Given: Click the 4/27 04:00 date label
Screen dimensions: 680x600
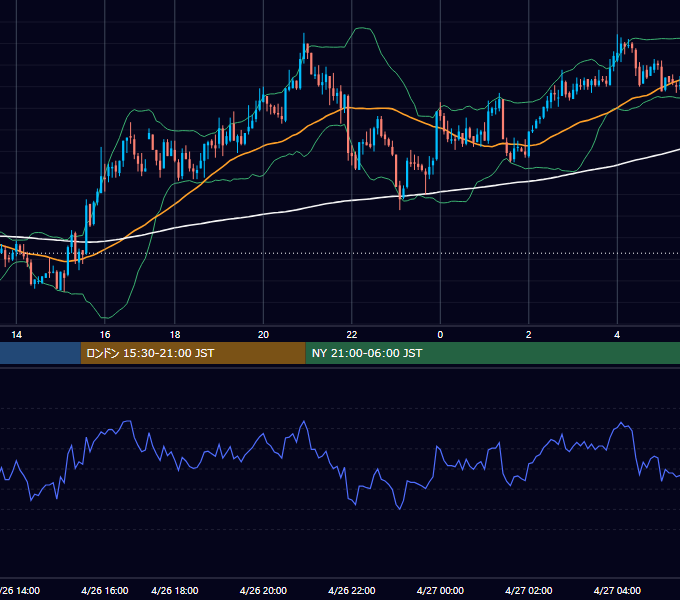Looking at the screenshot, I should [617, 590].
